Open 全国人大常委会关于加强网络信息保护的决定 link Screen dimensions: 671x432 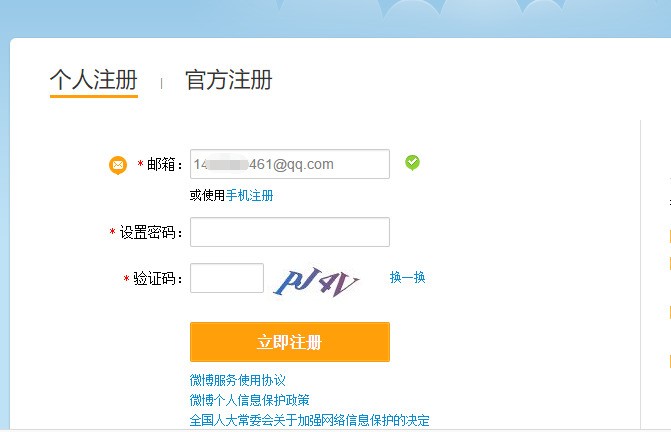click(309, 420)
